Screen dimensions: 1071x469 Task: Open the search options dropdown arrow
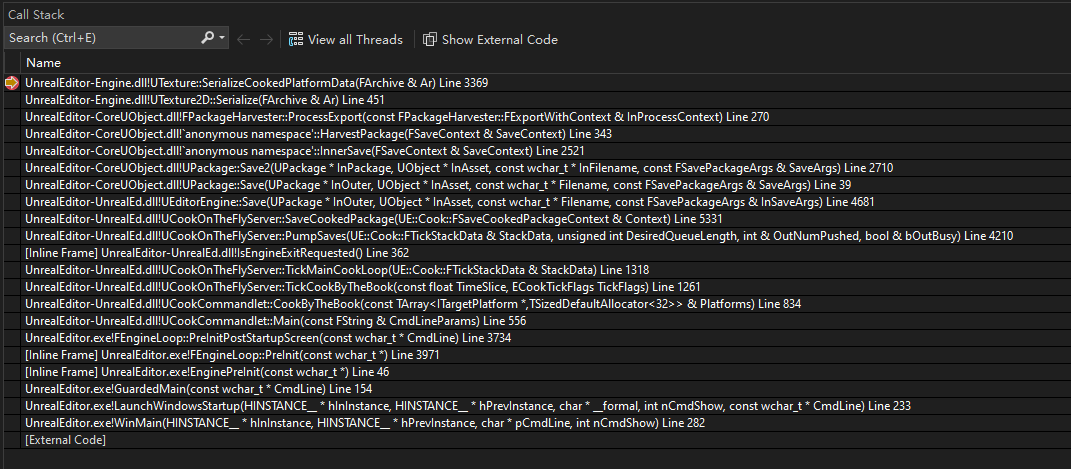coord(223,39)
